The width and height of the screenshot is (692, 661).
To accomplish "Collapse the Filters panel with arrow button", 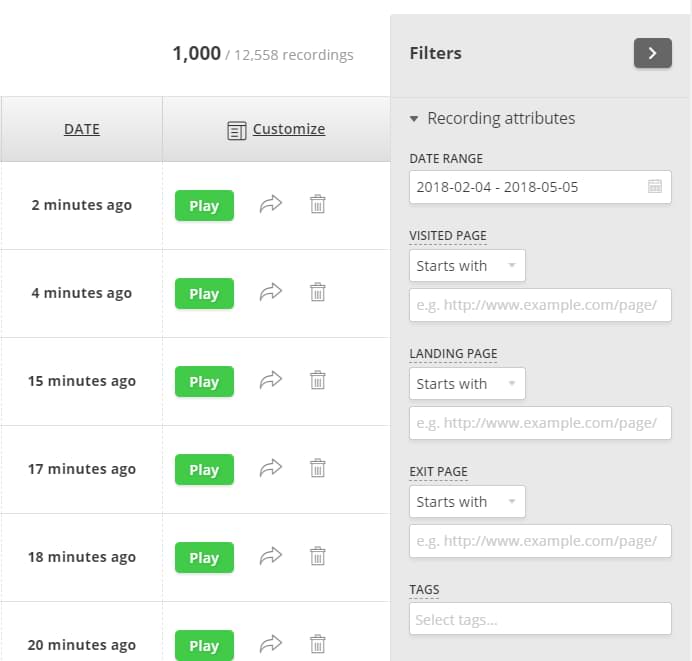I will 653,53.
